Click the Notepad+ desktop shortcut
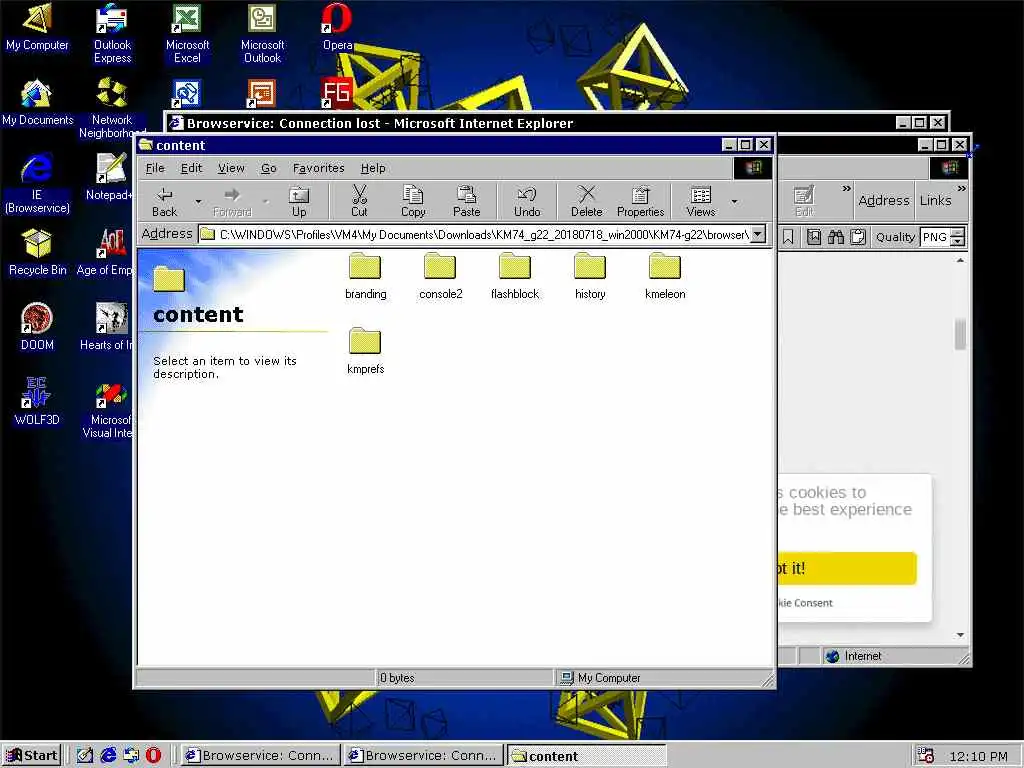The height and width of the screenshot is (768, 1024). tap(110, 178)
